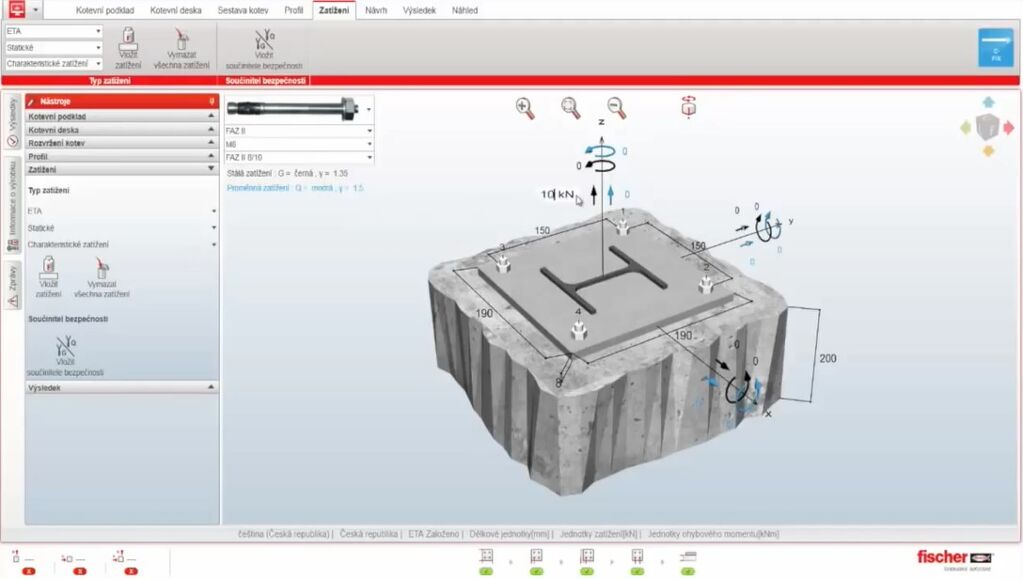Click Vymazat všechna zatížení in Nástroje panel
The image size is (1023, 579).
(x=102, y=277)
